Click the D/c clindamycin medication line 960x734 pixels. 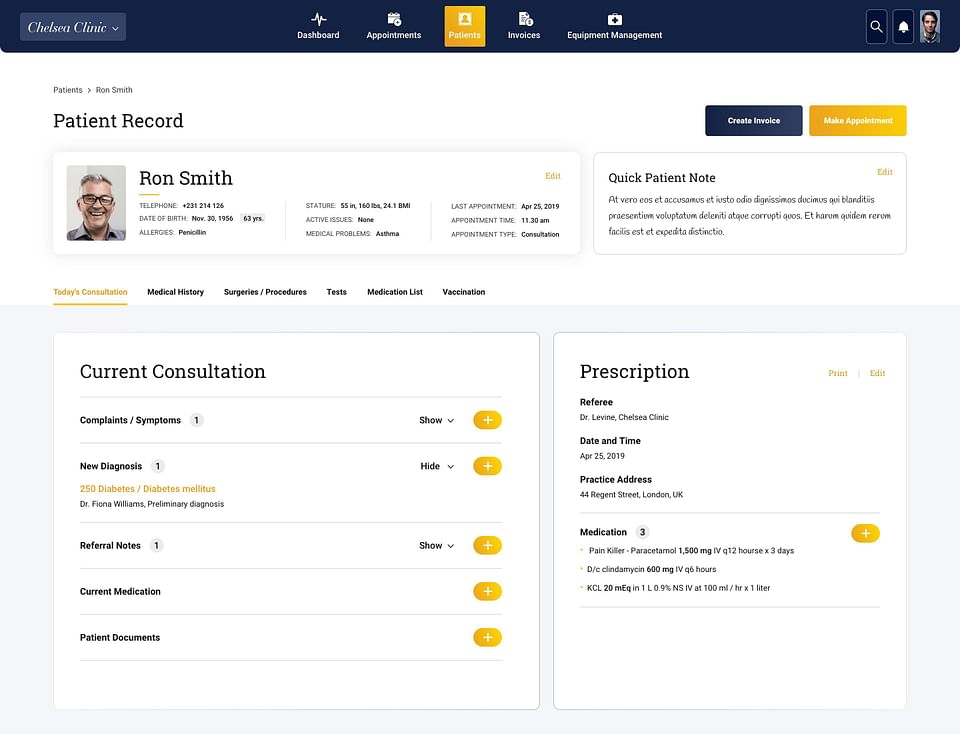(651, 569)
